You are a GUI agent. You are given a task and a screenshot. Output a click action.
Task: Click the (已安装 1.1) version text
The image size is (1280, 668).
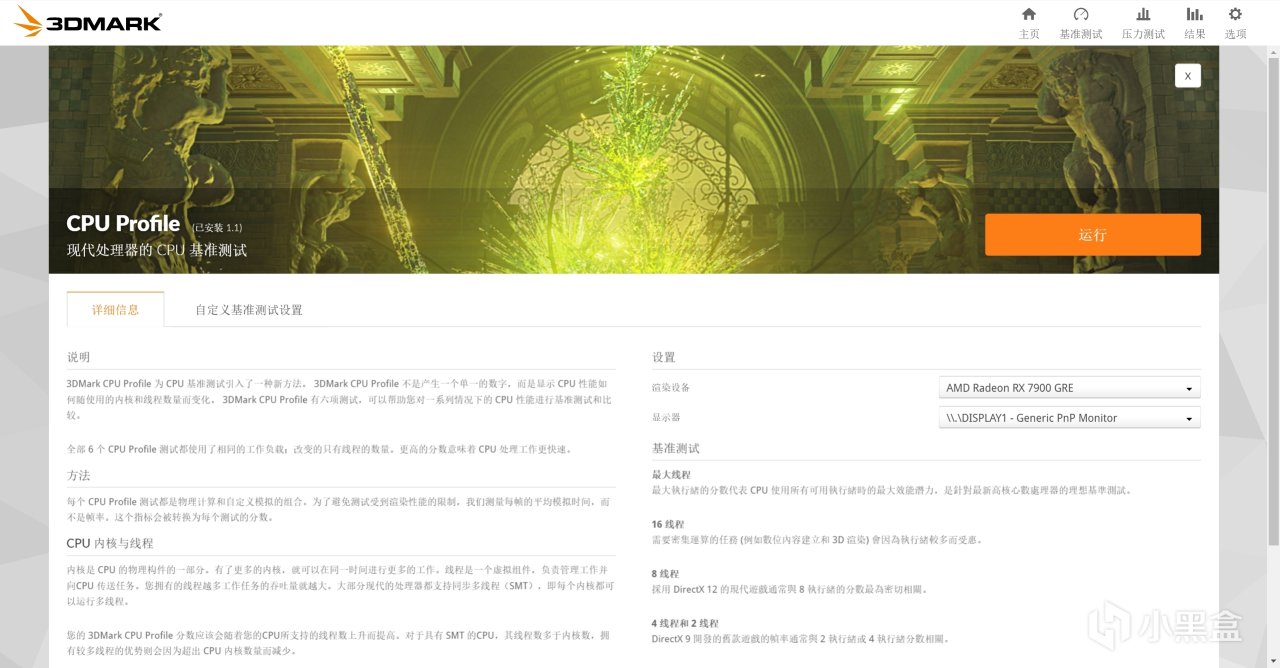(x=217, y=228)
